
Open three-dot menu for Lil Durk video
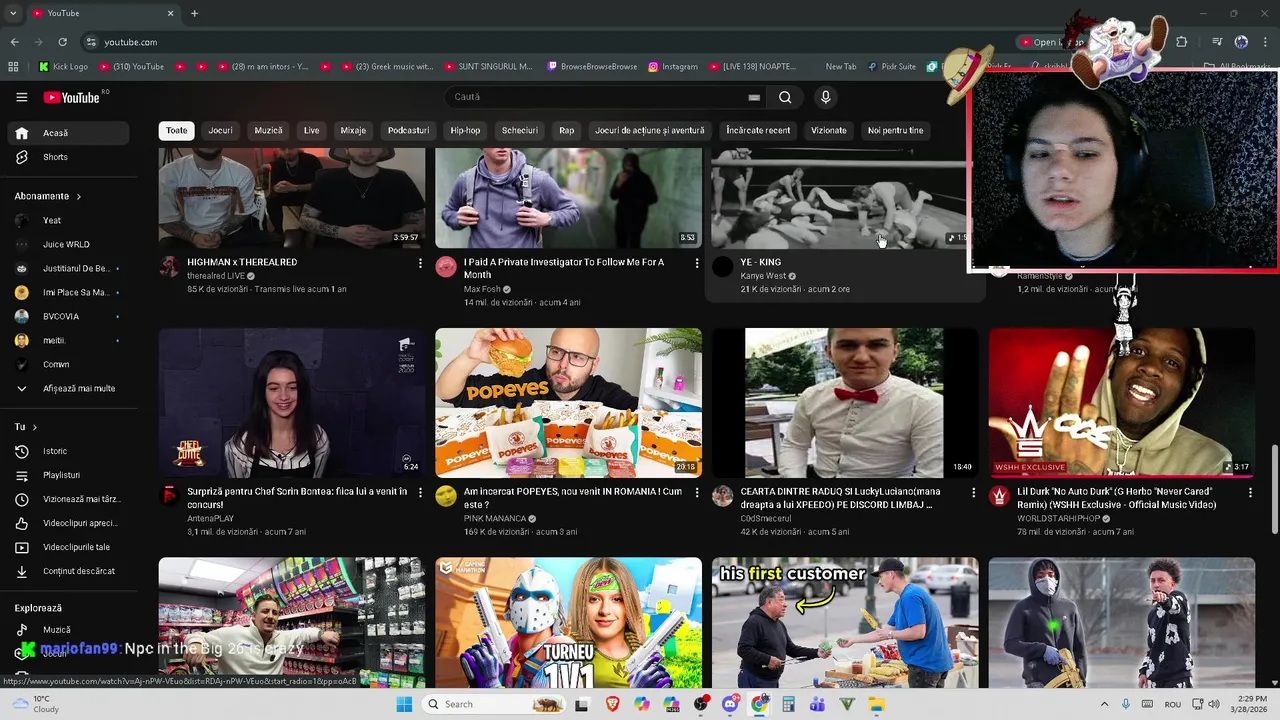click(x=1250, y=492)
